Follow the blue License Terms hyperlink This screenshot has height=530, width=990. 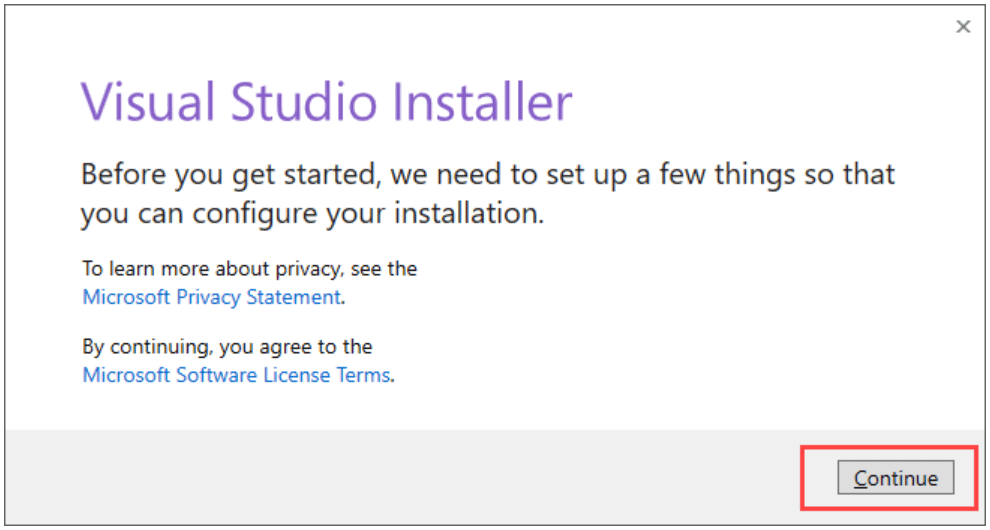click(236, 376)
